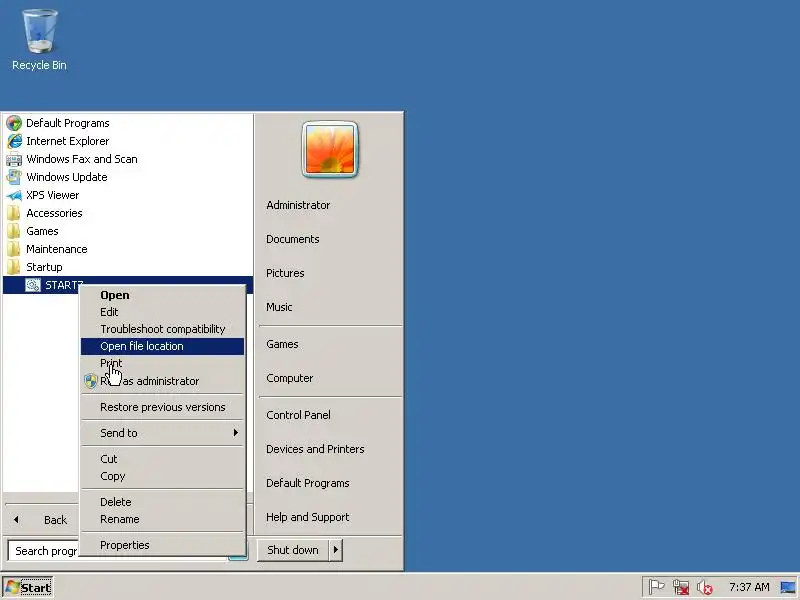
Task: Click the Action Center flag tray icon
Action: click(x=657, y=587)
